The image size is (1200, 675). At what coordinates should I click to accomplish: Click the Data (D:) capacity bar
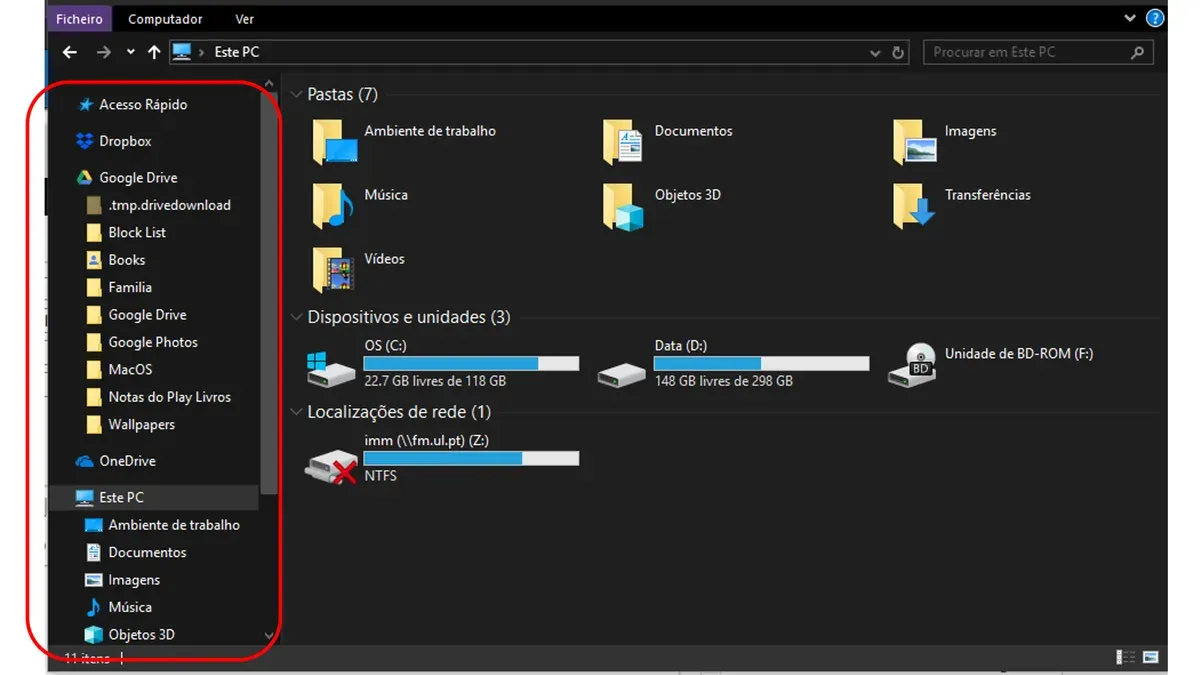(x=761, y=364)
